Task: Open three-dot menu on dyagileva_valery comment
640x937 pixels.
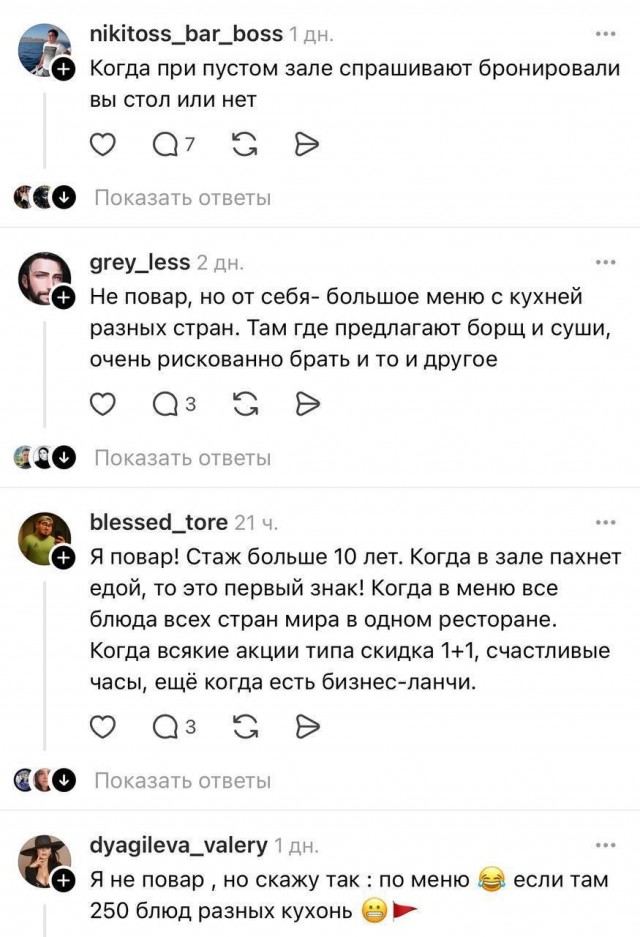Action: [x=605, y=845]
